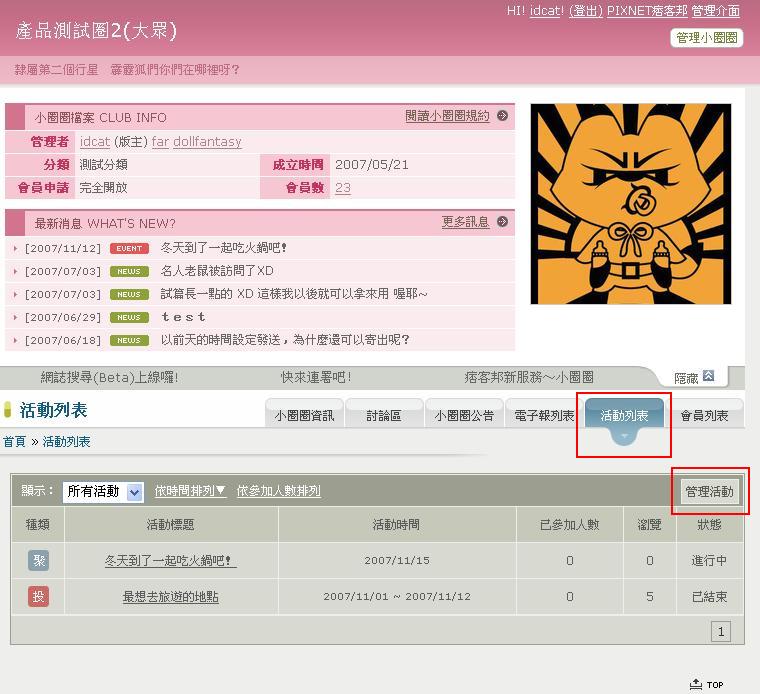Open the 電子報列表 tab
Screen dimensions: 760x694
click(544, 415)
